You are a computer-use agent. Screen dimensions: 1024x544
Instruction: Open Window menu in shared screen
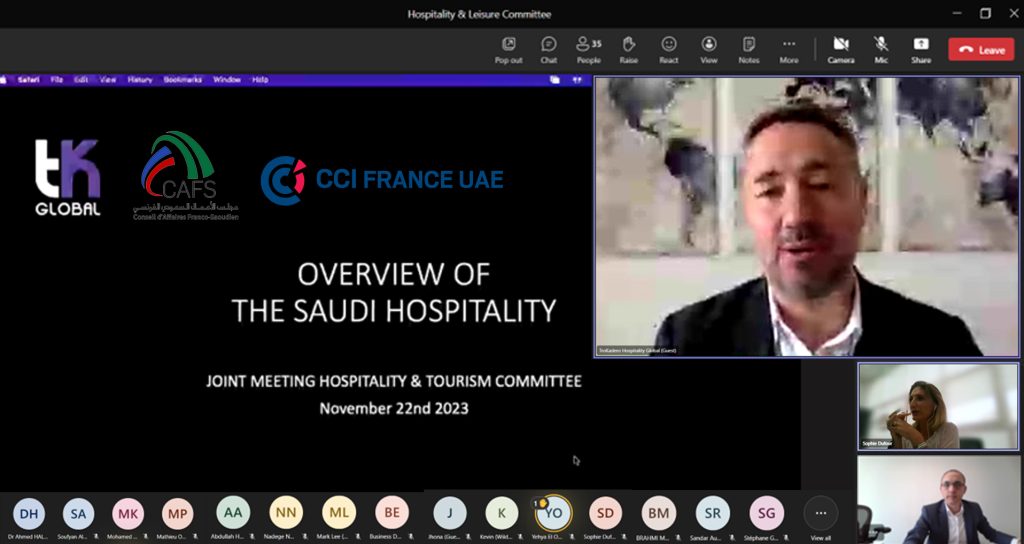227,80
